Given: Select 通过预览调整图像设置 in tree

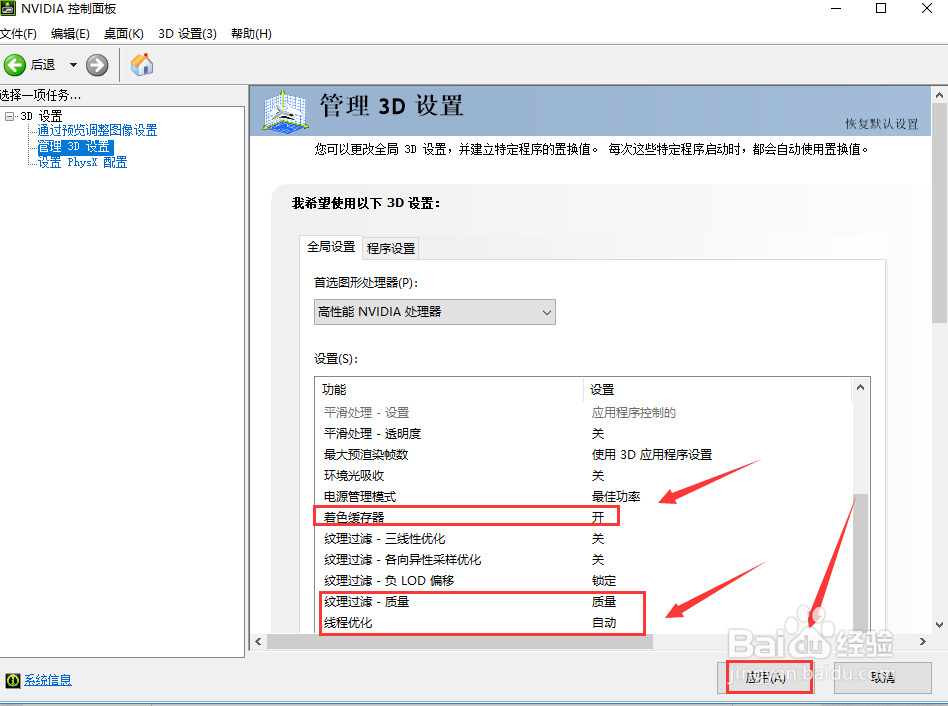Looking at the screenshot, I should coord(97,130).
